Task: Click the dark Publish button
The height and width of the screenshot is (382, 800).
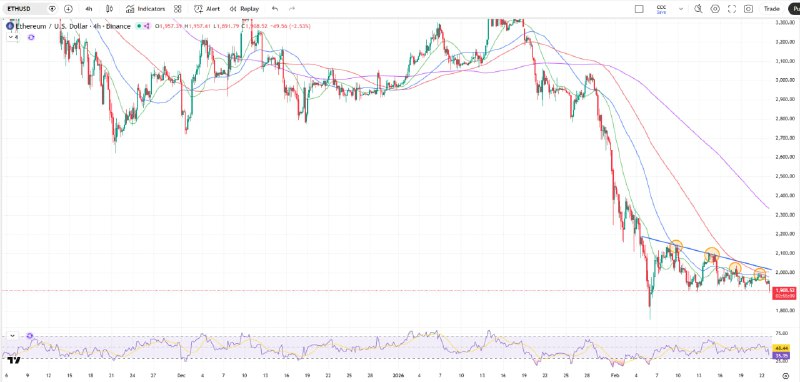Action: pos(794,9)
